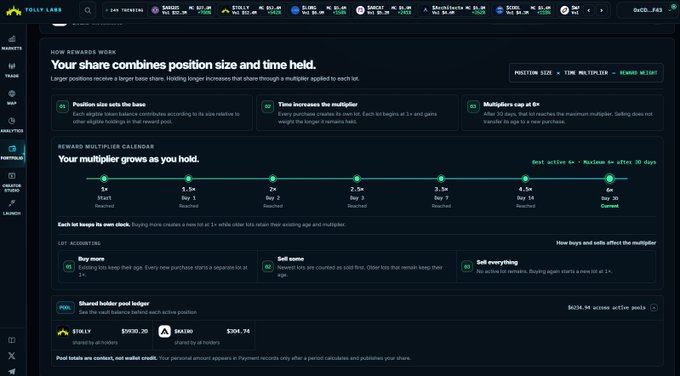Click the 'LOT ACCOUNTING' section label
Image resolution: width=680 pixels, height=376 pixels.
point(79,243)
